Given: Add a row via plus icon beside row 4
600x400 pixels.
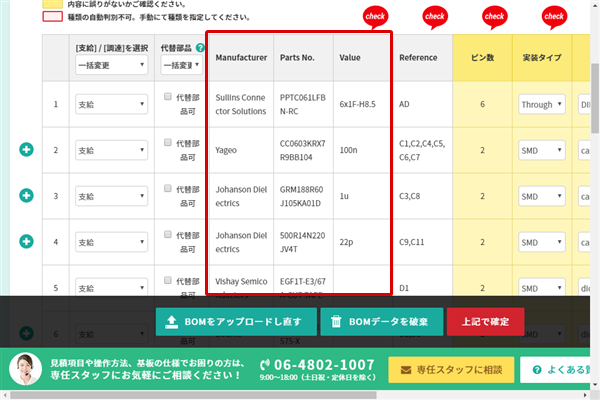Looking at the screenshot, I should pos(26,242).
